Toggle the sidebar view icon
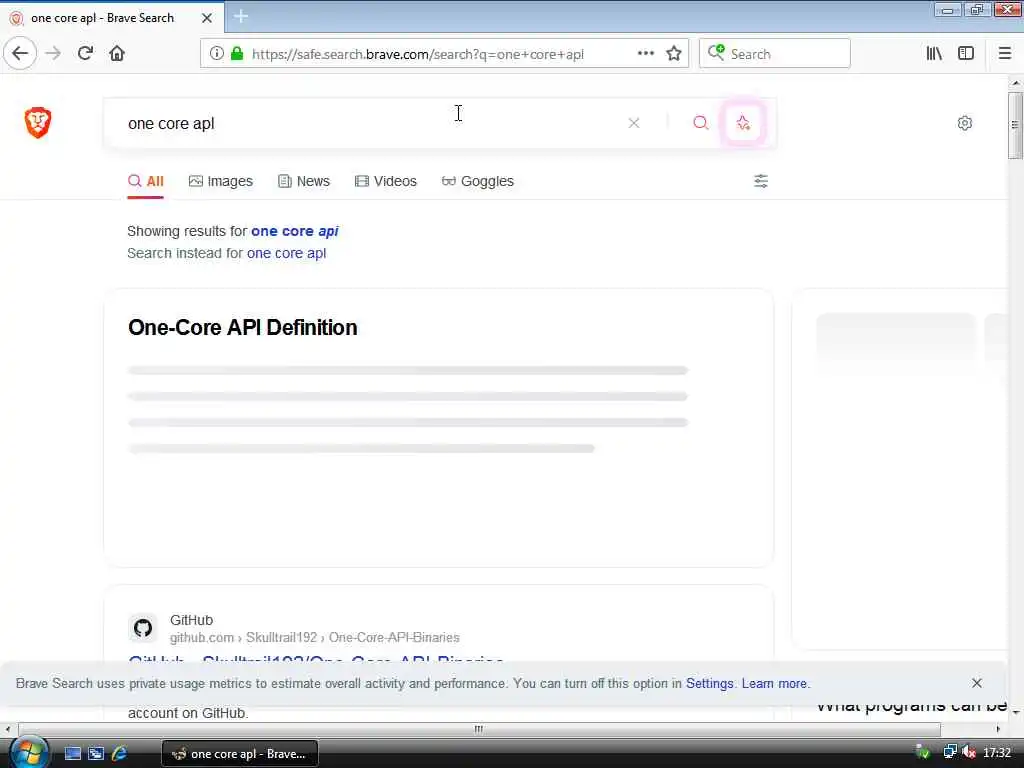Viewport: 1024px width, 768px height. [966, 54]
